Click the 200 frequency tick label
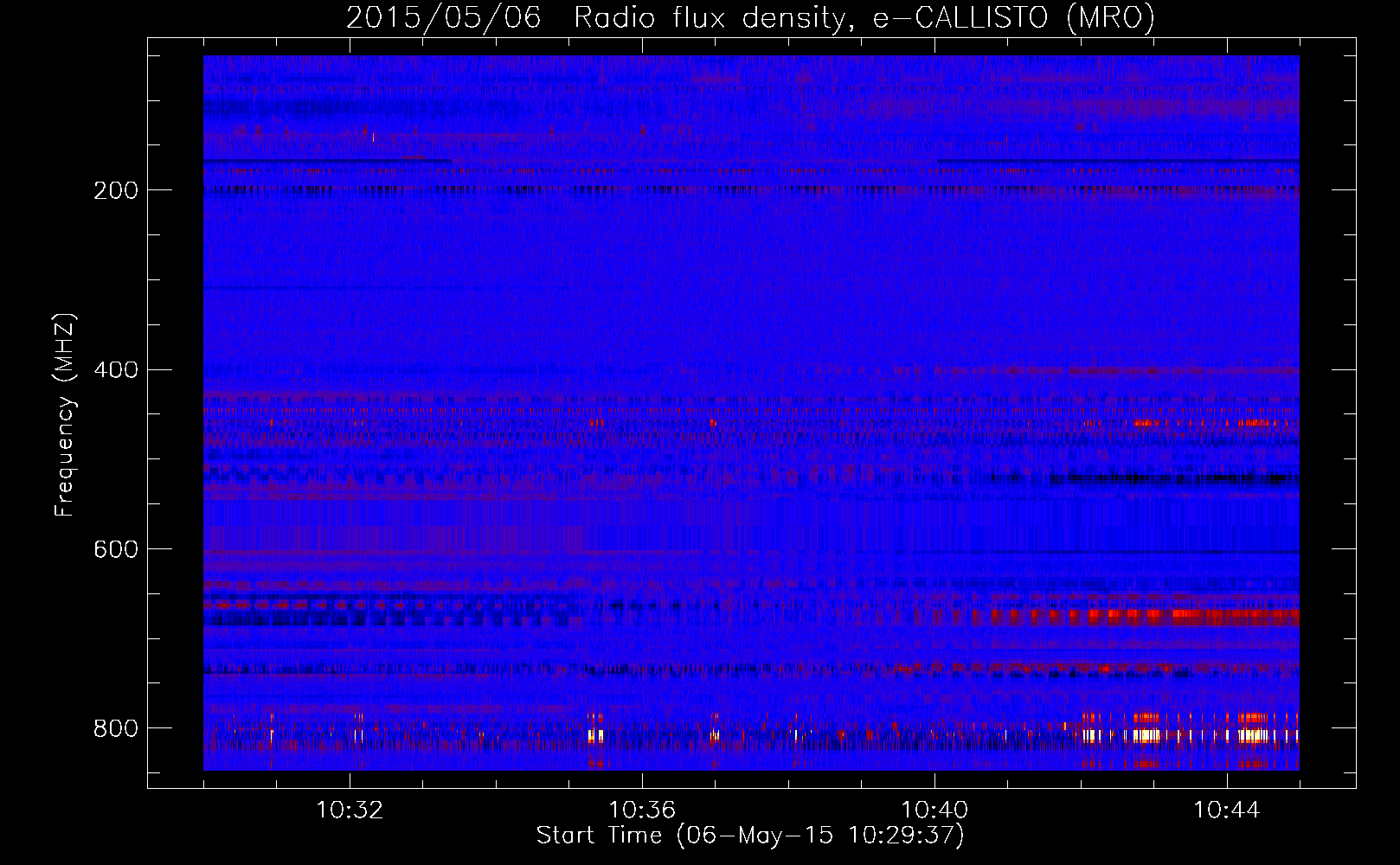Viewport: 1400px width, 865px height. tap(116, 190)
